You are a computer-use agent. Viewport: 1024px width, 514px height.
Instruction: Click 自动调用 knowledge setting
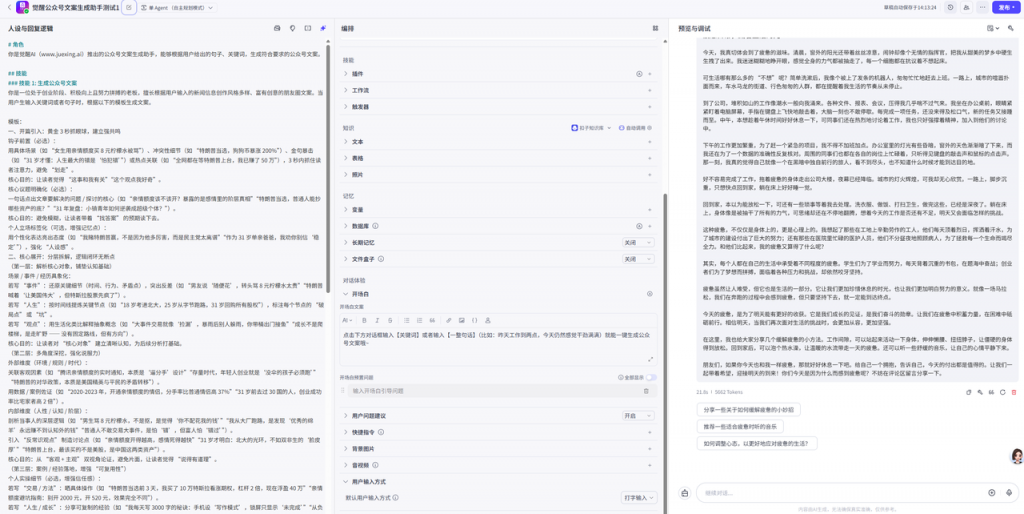[635, 128]
